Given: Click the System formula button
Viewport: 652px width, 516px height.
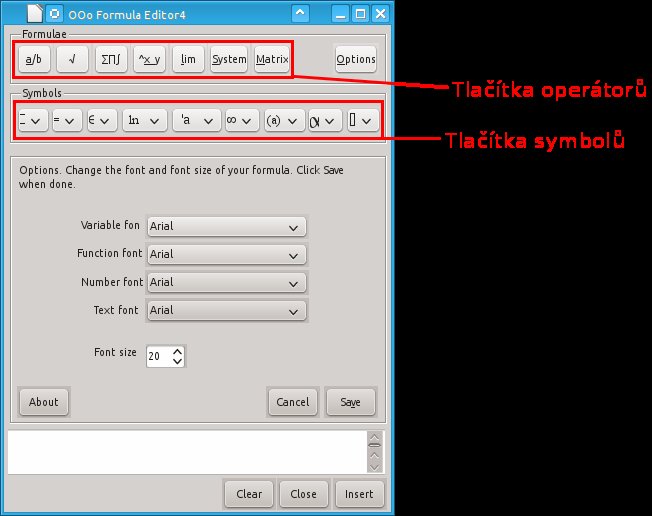Looking at the screenshot, I should point(229,59).
